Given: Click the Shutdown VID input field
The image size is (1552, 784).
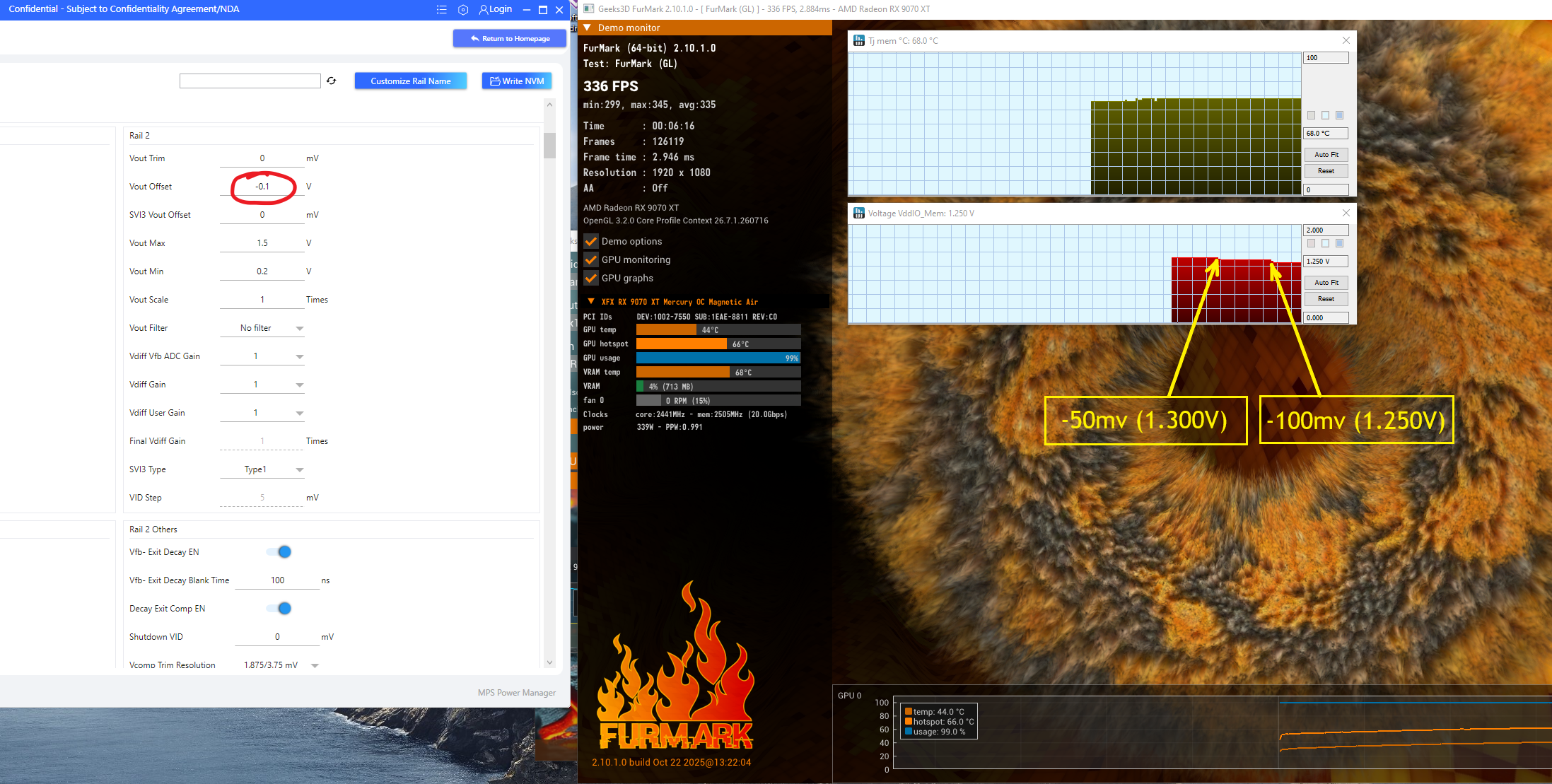Looking at the screenshot, I should [277, 637].
